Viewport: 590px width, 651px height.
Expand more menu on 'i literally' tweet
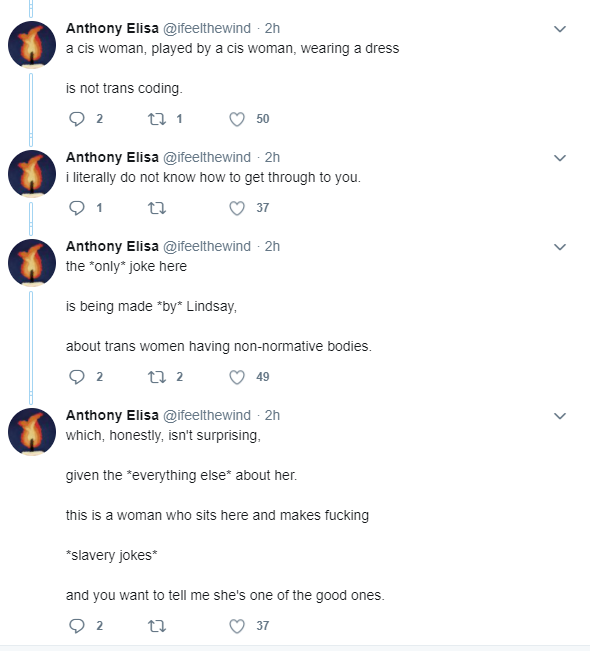(560, 158)
